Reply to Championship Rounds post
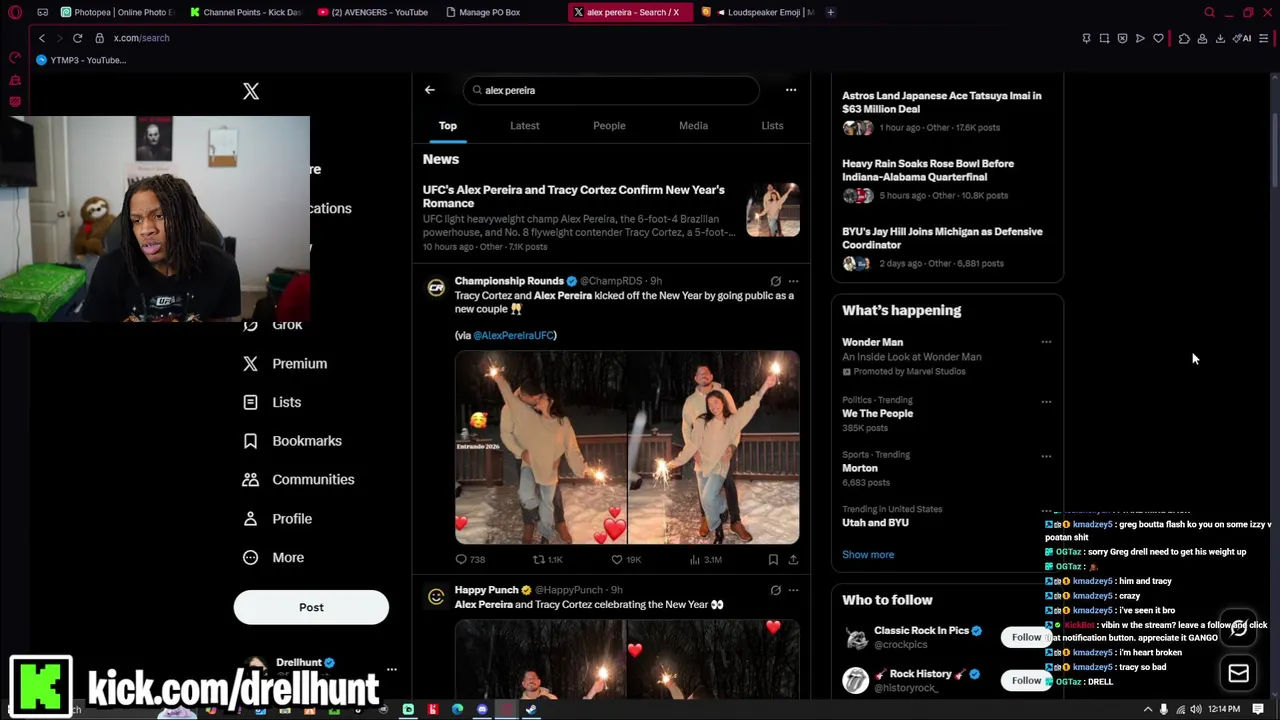The image size is (1280, 720). [x=471, y=560]
